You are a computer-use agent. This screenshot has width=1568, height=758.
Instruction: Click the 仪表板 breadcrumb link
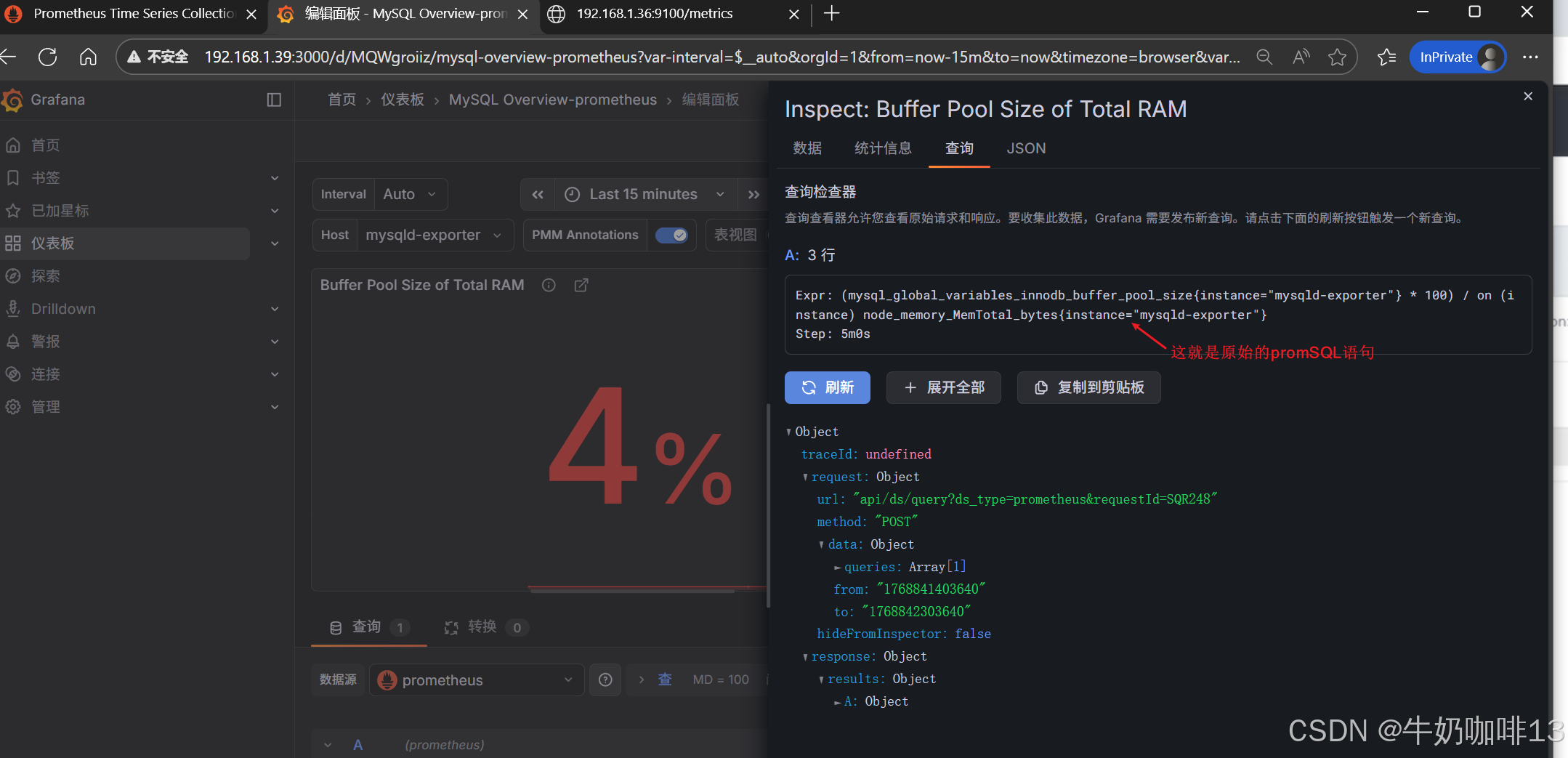(403, 100)
